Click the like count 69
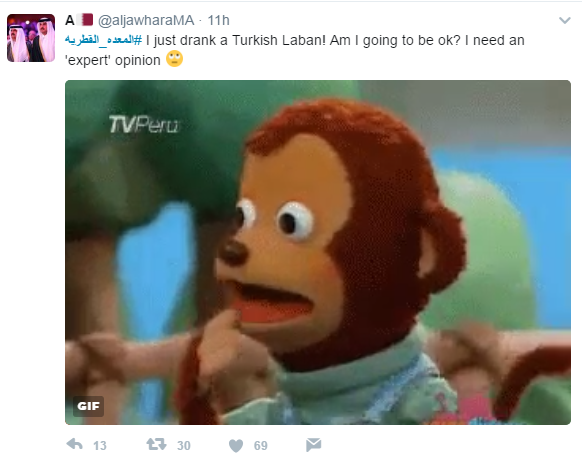This screenshot has width=582, height=465. click(x=261, y=445)
